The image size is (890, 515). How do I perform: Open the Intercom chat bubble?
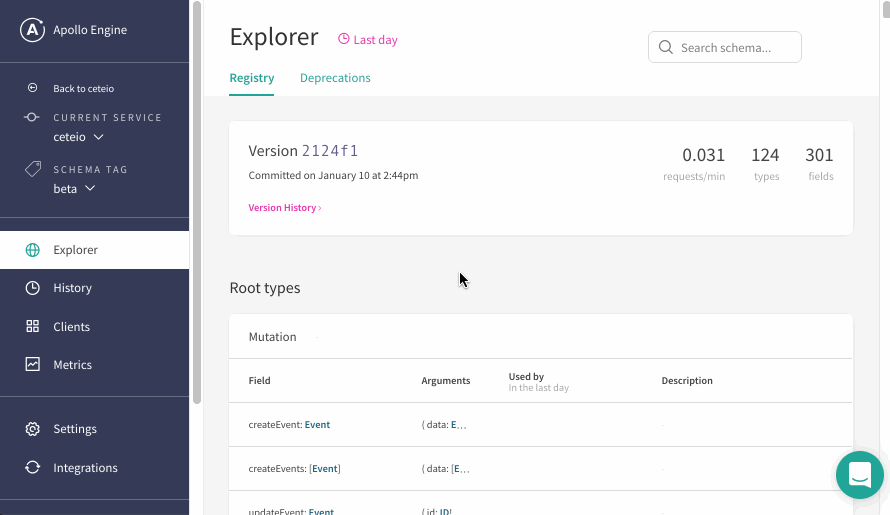pyautogui.click(x=859, y=475)
